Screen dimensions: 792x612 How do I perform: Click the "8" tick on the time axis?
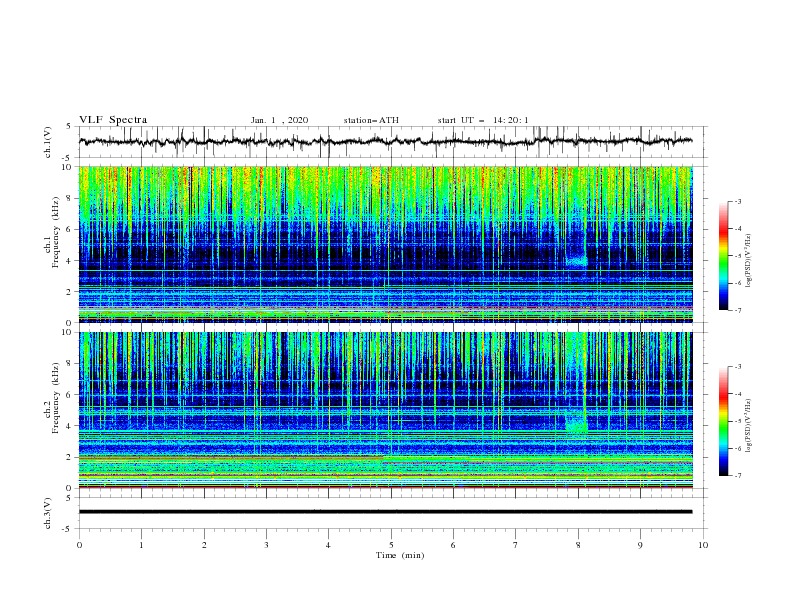point(578,545)
